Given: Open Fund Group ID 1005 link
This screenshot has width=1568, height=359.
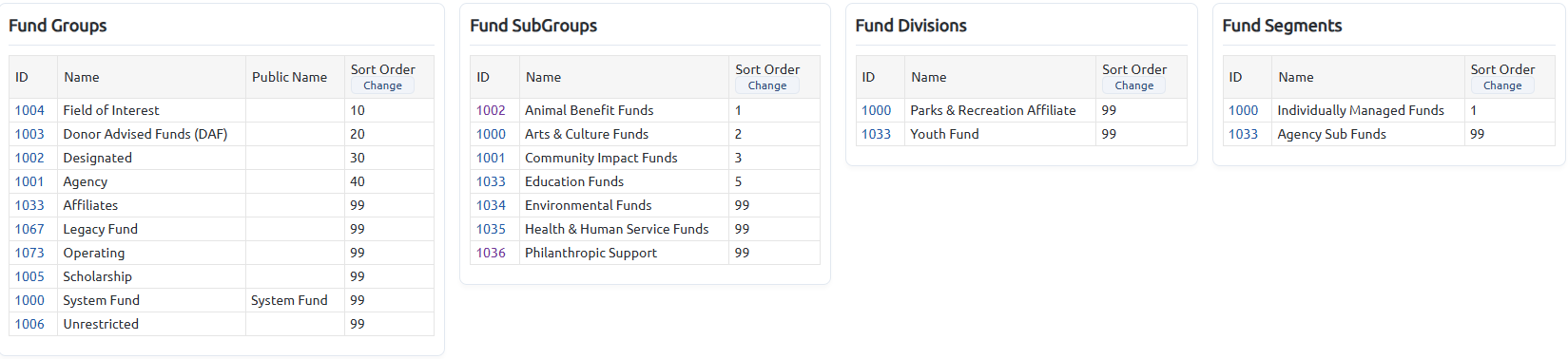Looking at the screenshot, I should 29,276.
